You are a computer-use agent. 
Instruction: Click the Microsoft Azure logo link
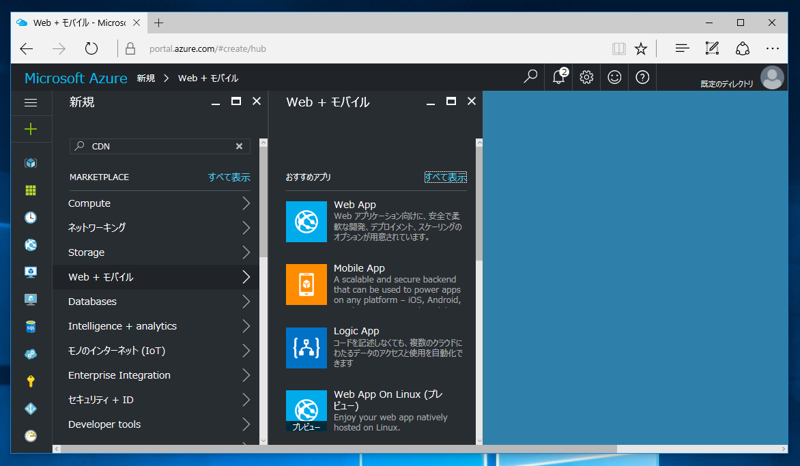click(76, 78)
